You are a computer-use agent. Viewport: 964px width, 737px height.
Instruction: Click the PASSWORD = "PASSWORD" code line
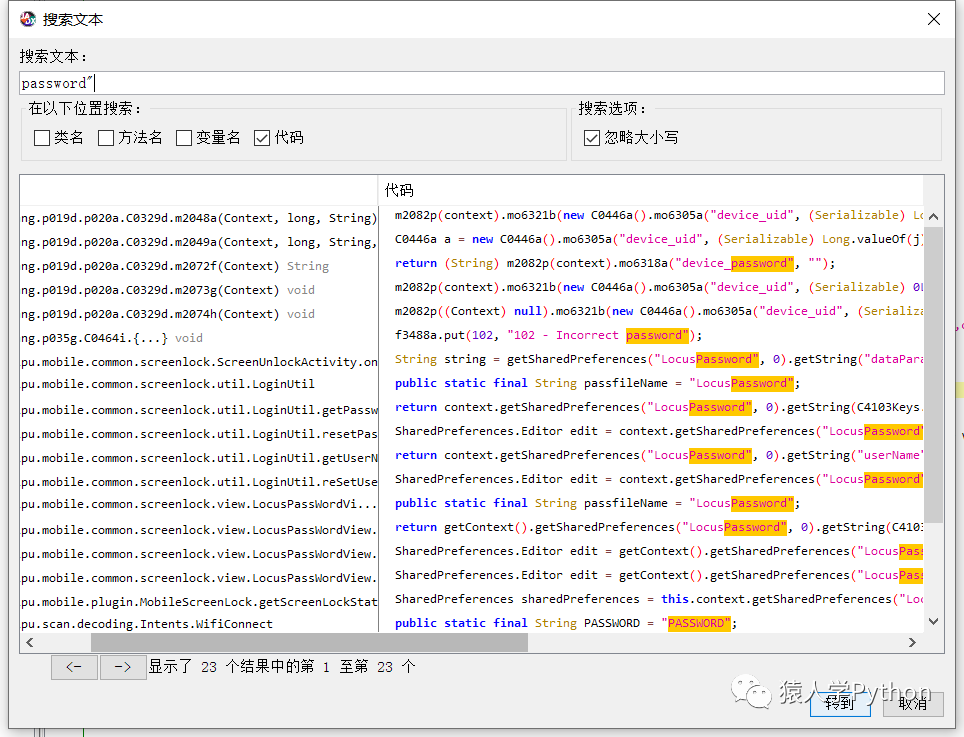click(x=566, y=623)
